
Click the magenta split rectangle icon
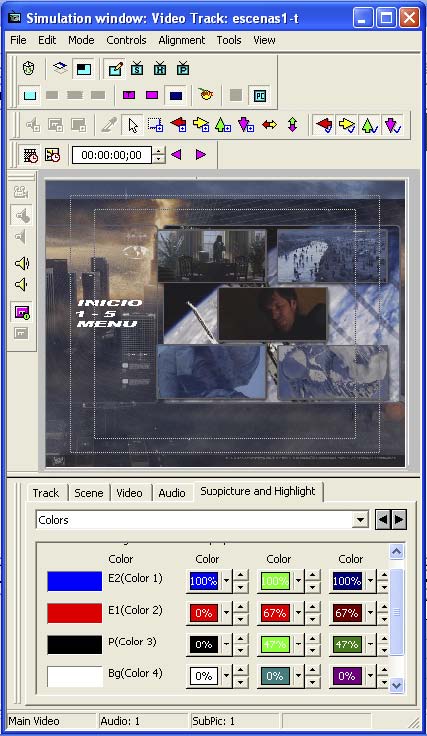pyautogui.click(x=129, y=95)
